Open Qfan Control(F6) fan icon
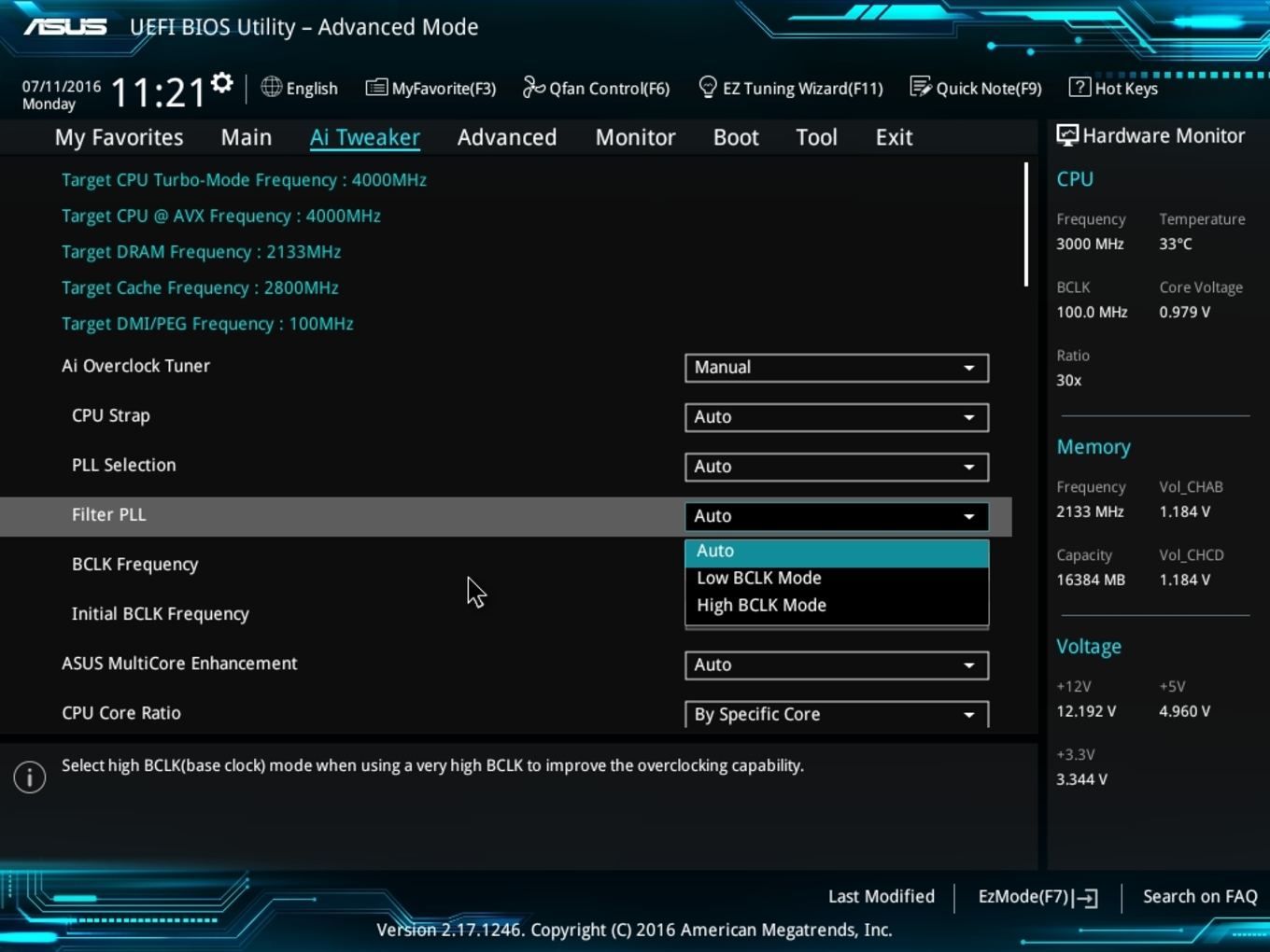 coord(533,87)
